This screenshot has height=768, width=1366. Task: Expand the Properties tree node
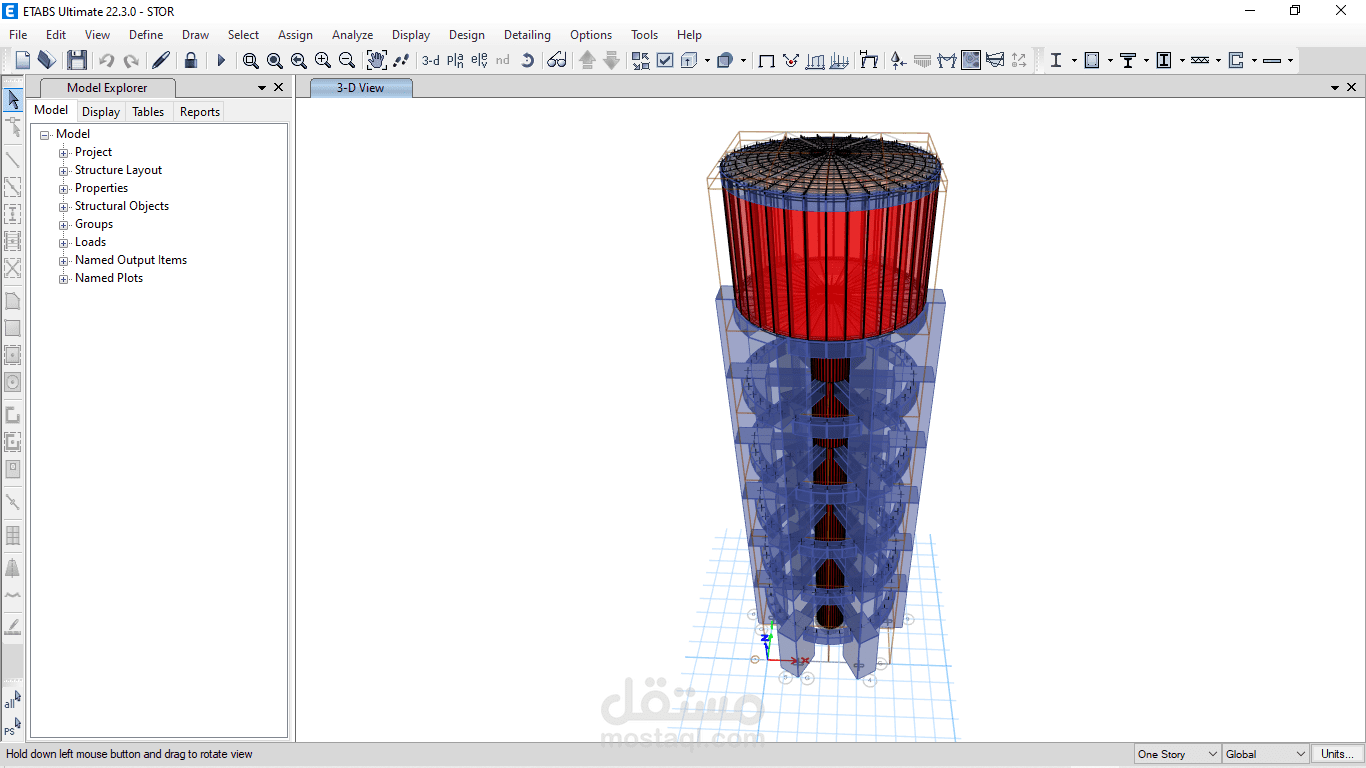tap(64, 188)
